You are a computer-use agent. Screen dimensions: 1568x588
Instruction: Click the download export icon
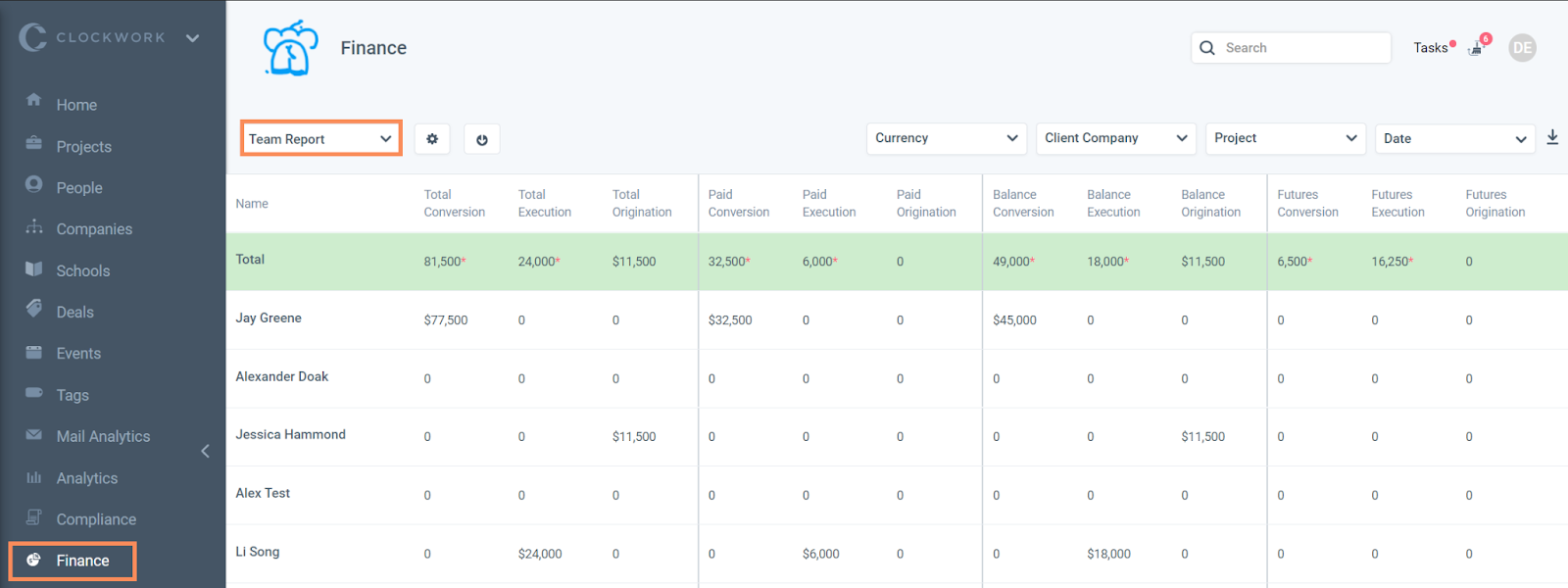click(x=1552, y=138)
